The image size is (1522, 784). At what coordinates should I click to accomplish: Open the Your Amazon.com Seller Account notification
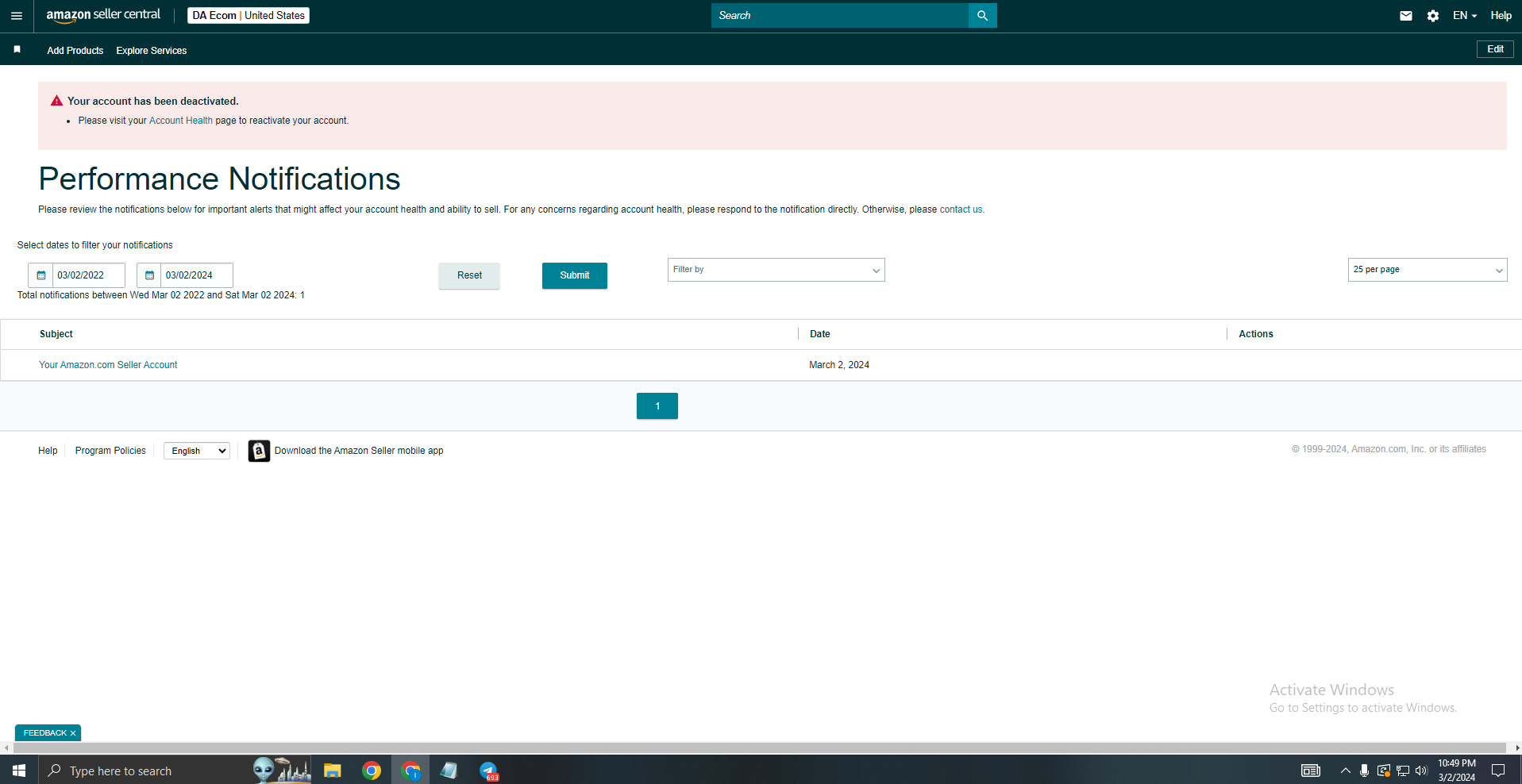tap(108, 365)
